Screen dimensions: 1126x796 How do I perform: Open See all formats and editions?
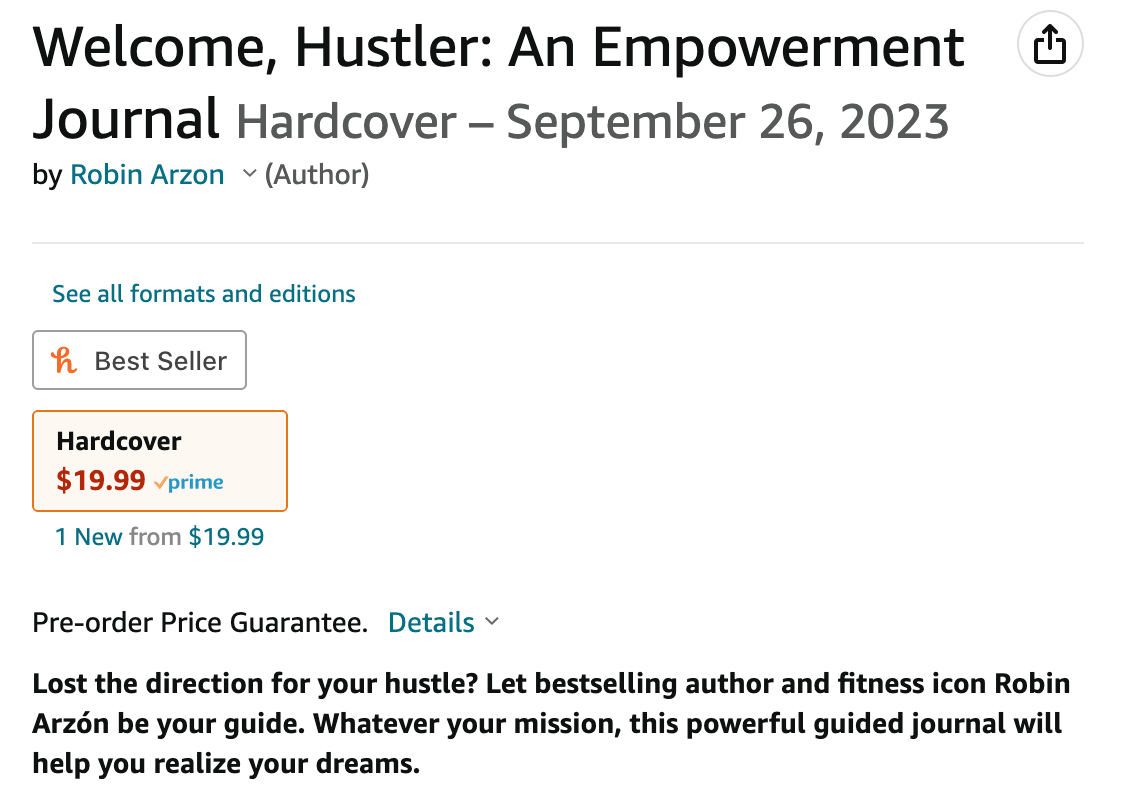click(204, 294)
